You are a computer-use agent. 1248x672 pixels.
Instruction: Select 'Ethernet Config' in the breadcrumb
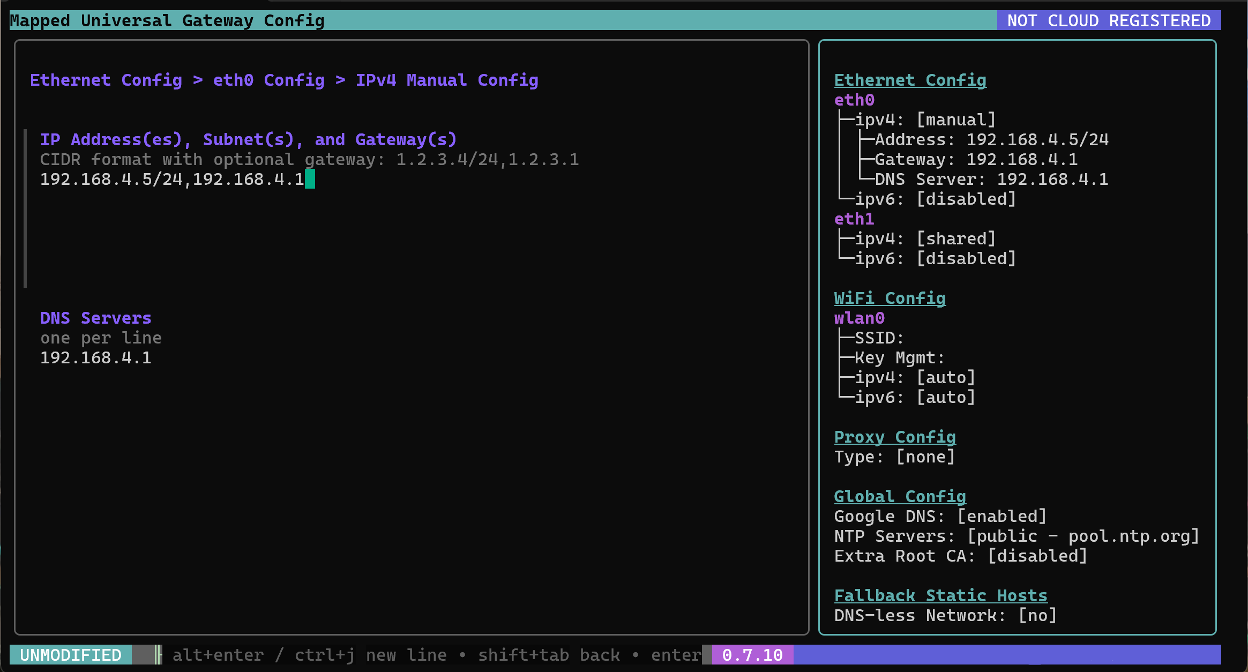tap(106, 80)
